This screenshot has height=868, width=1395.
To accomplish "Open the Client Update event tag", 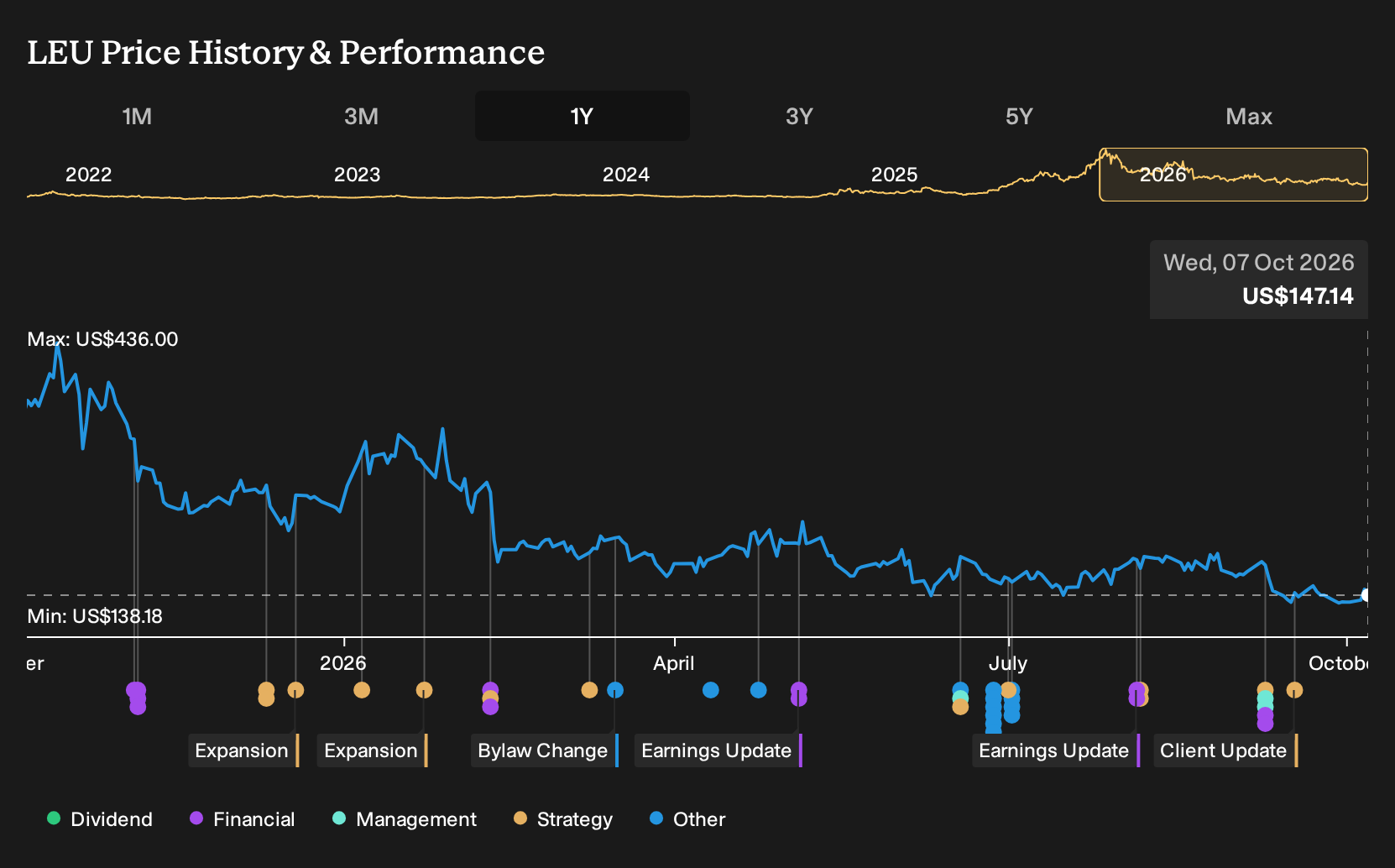I will [x=1225, y=750].
